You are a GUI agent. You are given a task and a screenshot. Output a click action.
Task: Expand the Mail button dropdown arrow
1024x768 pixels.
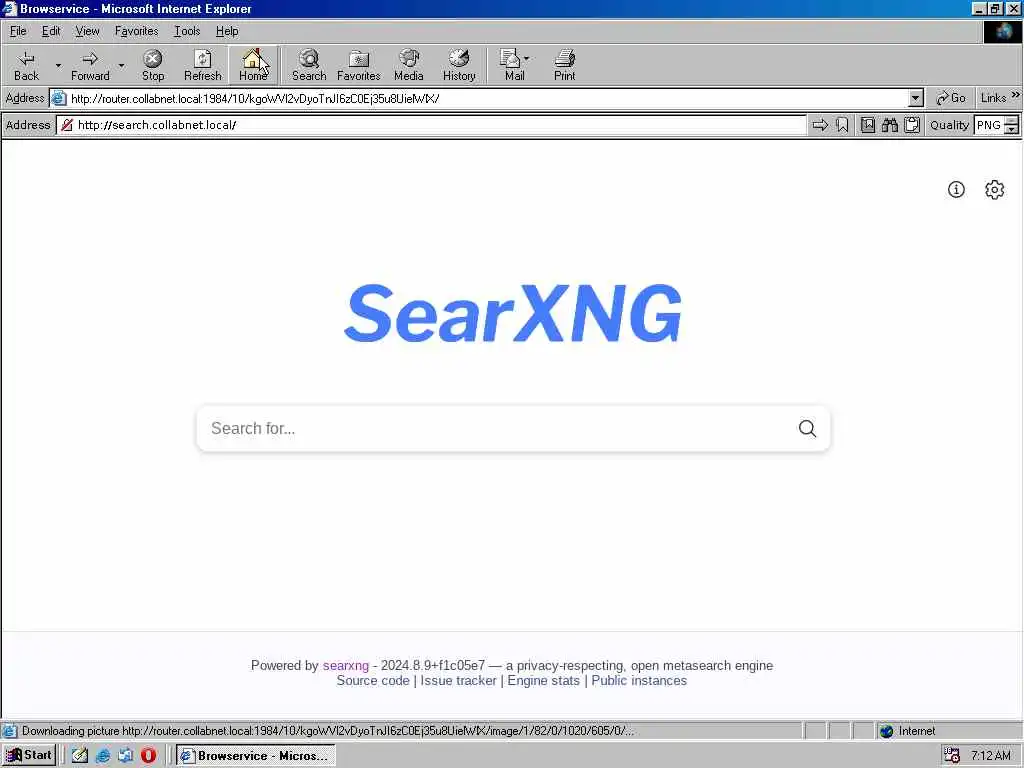coord(527,59)
